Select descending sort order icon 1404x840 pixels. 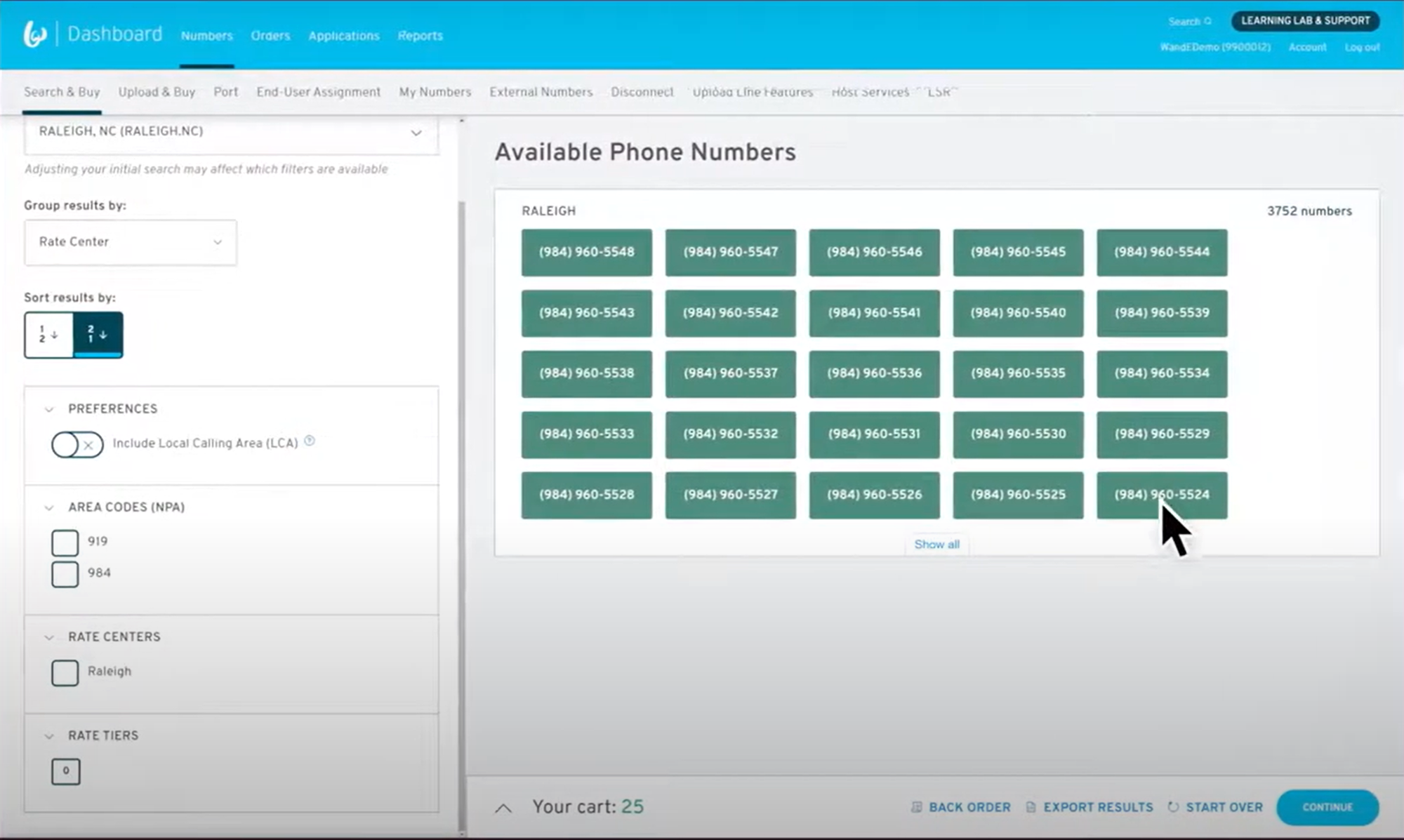(98, 335)
